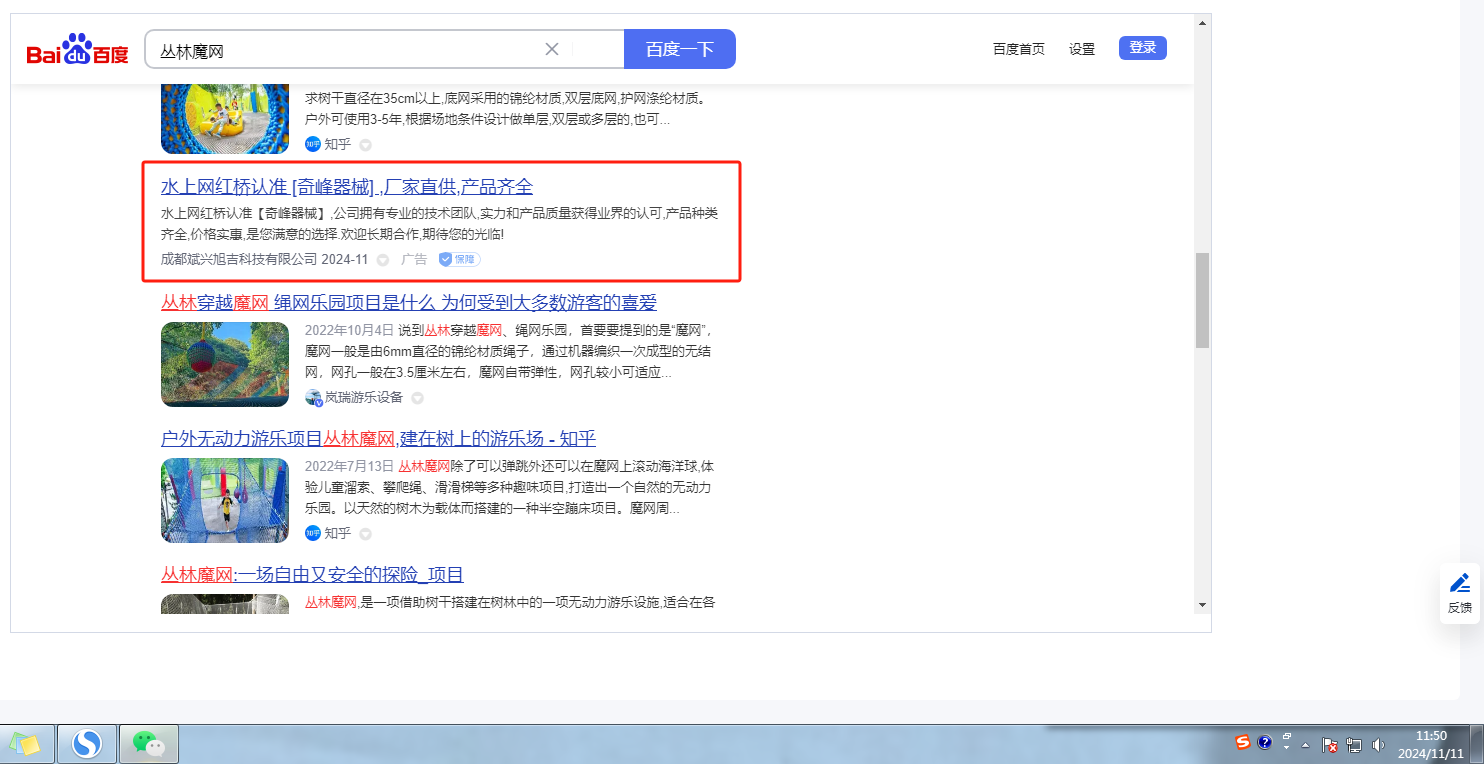Open the Action Center flag icon
The image size is (1484, 764).
pyautogui.click(x=1331, y=744)
